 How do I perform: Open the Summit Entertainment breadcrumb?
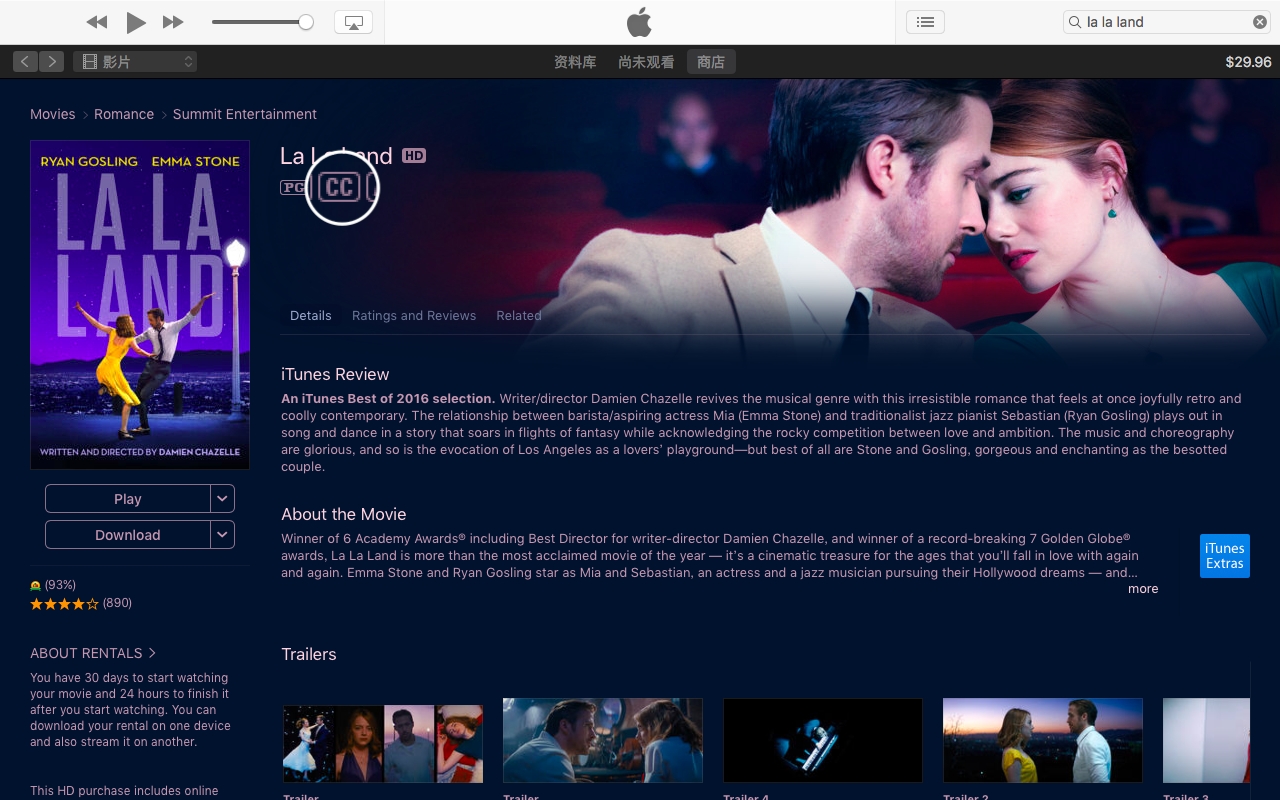pyautogui.click(x=245, y=114)
